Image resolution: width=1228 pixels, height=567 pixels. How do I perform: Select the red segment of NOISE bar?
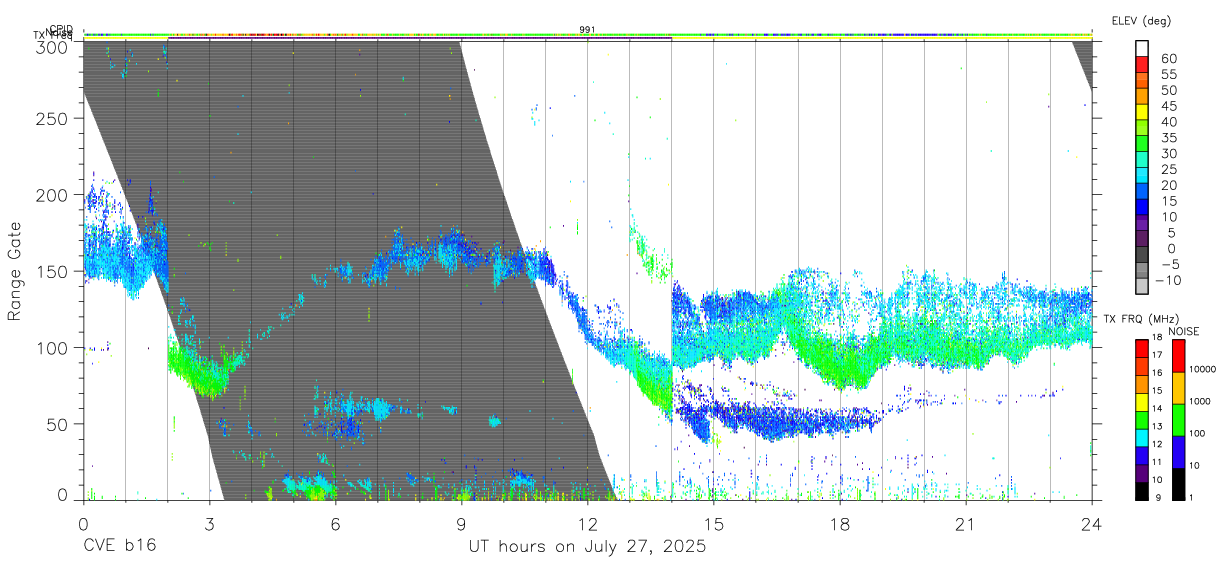tap(1178, 356)
